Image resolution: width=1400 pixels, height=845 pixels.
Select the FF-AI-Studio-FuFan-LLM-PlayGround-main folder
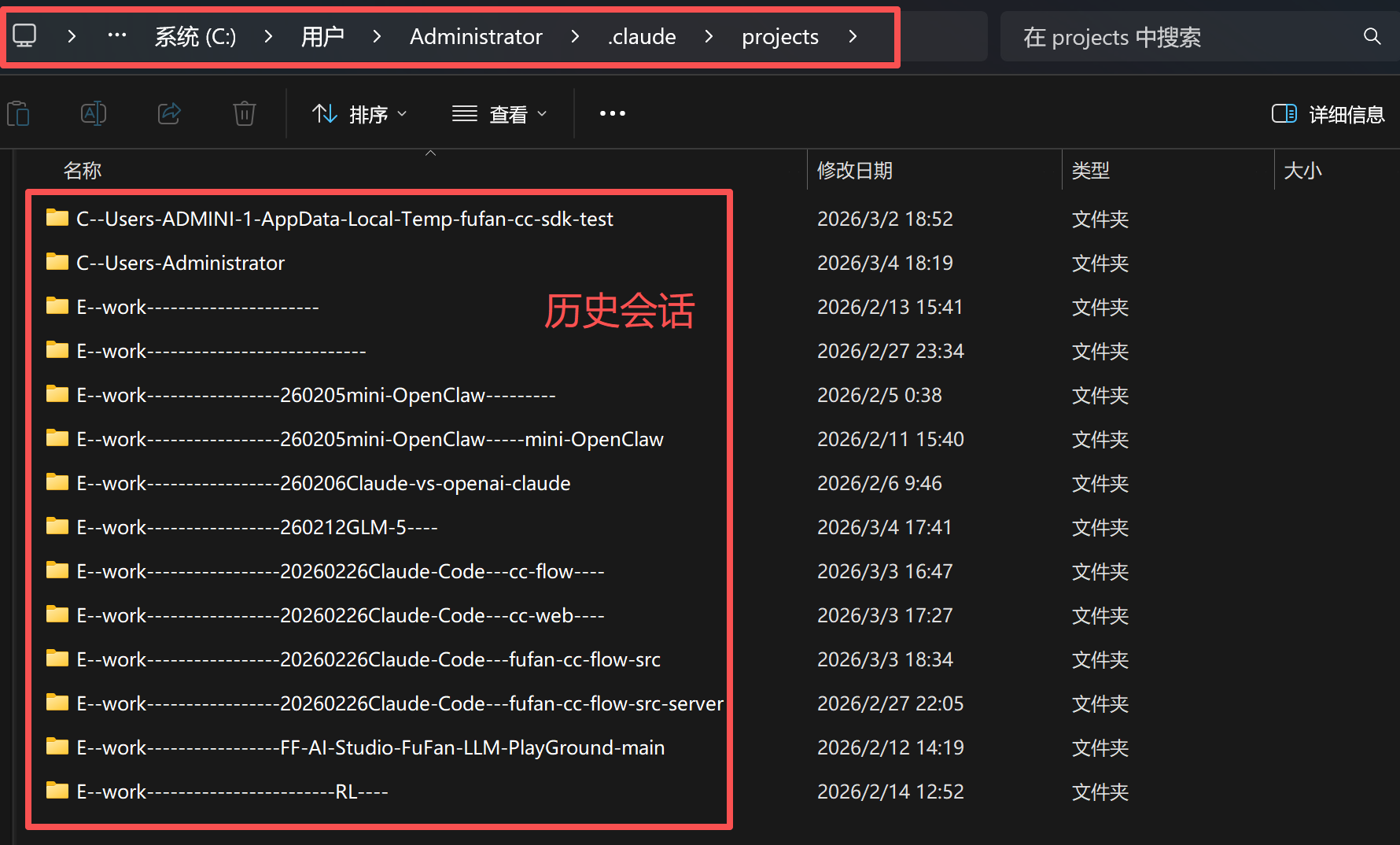tap(370, 747)
